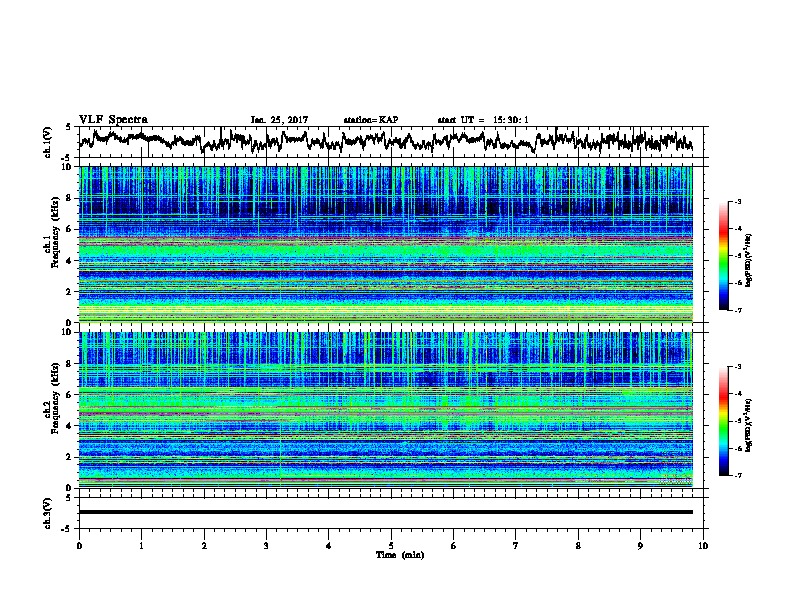Screen dimensions: 792x612
Task: Select the "ch.3(V)" axis label
Action: pos(48,513)
